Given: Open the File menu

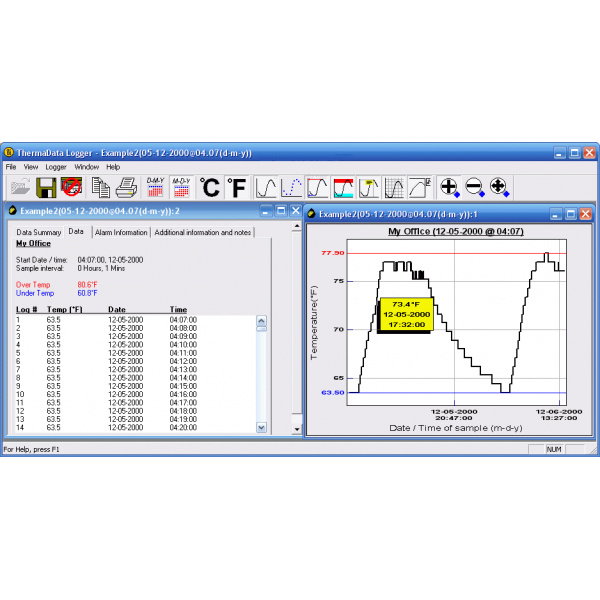Looking at the screenshot, I should [x=11, y=167].
